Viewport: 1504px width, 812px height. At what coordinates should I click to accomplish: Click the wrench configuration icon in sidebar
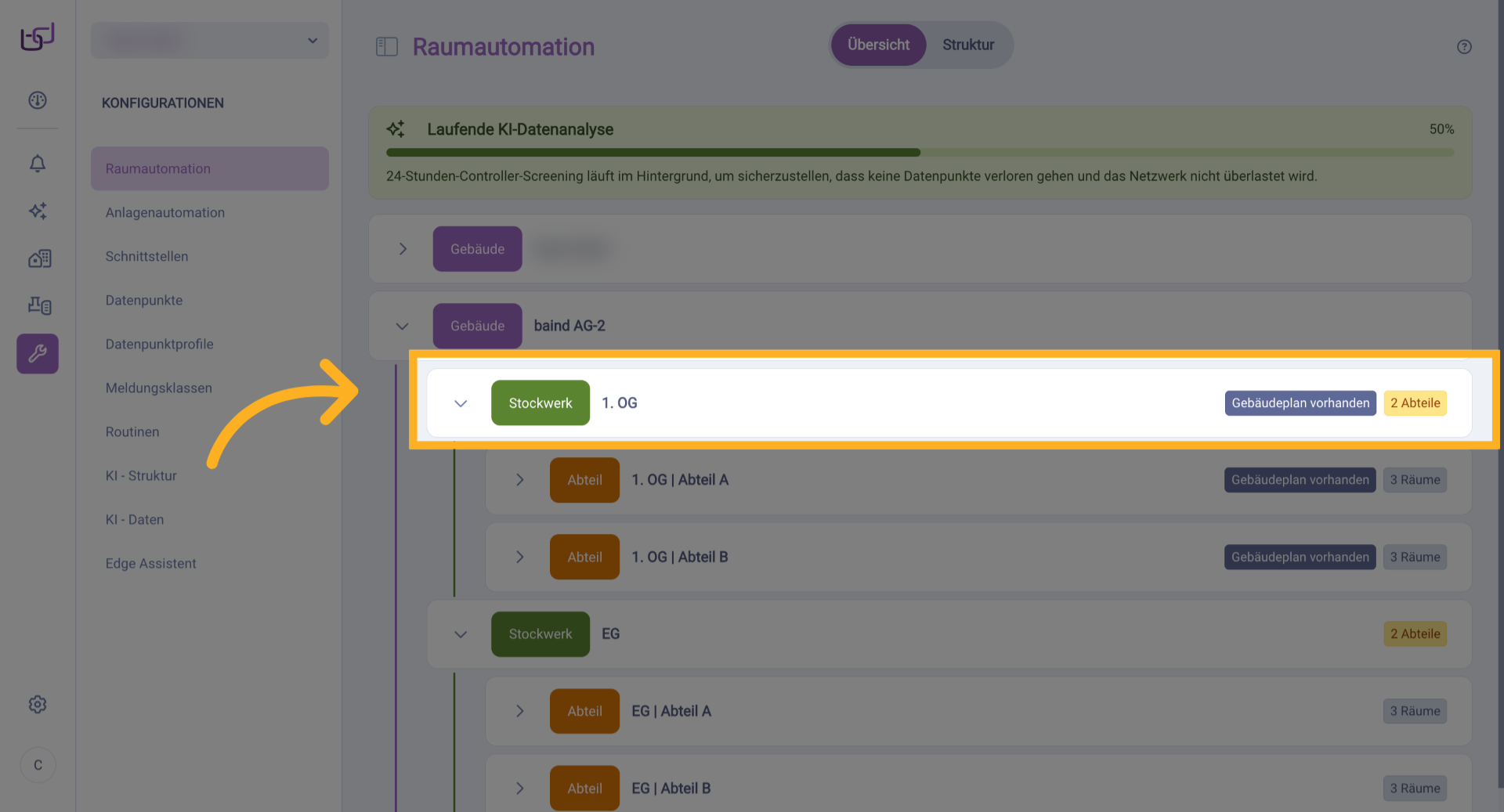(x=38, y=354)
